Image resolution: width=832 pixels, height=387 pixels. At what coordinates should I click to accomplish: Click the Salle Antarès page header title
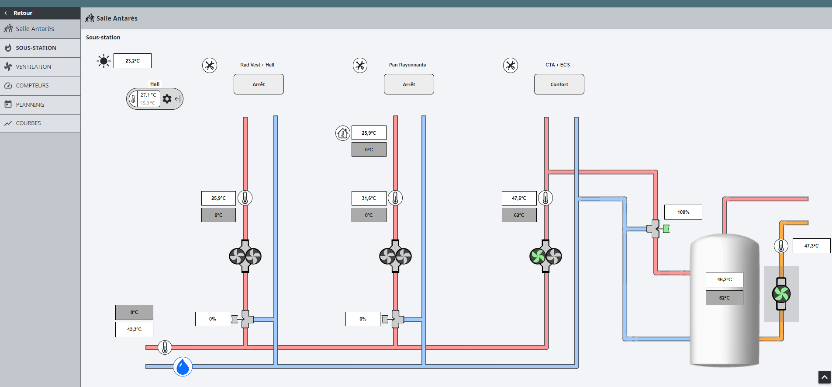(x=117, y=18)
